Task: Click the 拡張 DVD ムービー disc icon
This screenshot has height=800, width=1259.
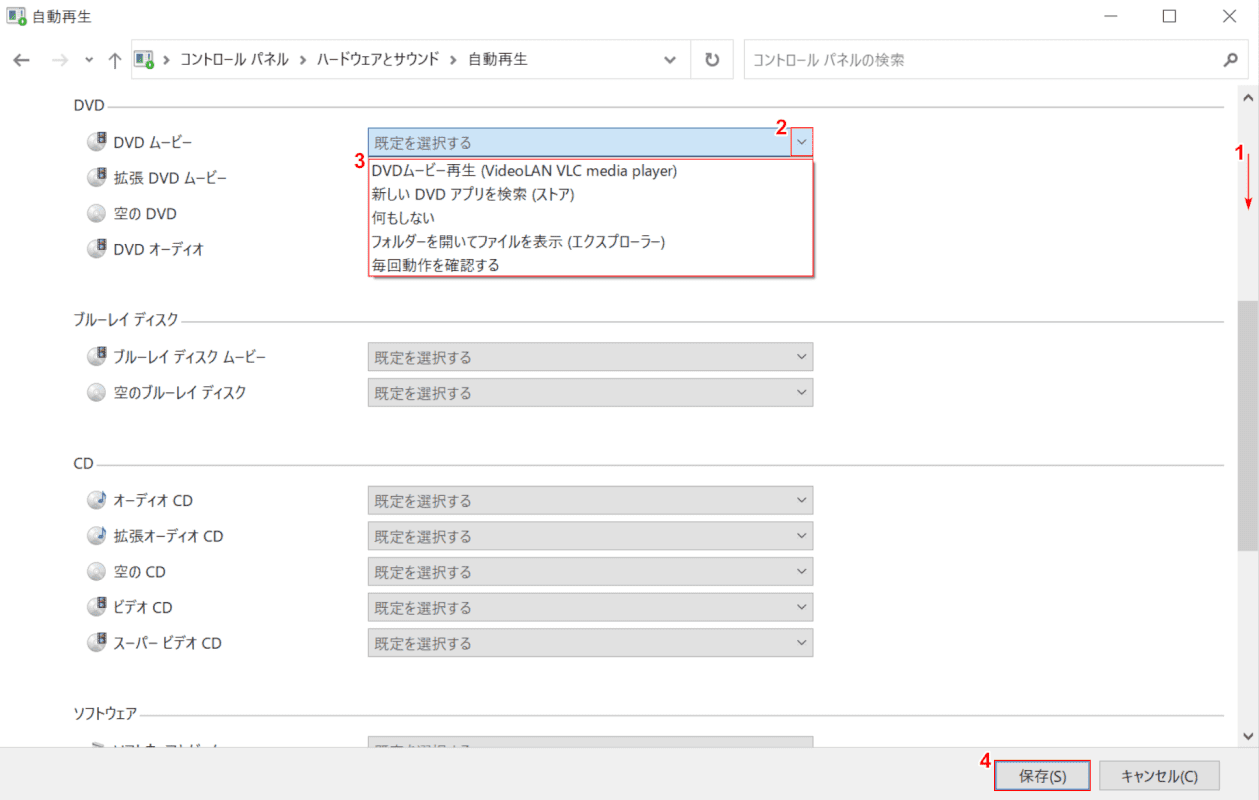Action: coord(96,178)
